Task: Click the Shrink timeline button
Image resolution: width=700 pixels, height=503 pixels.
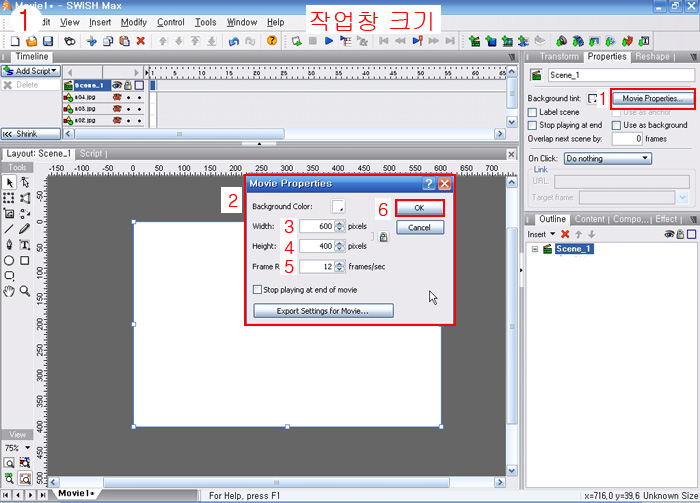Action: pyautogui.click(x=31, y=134)
